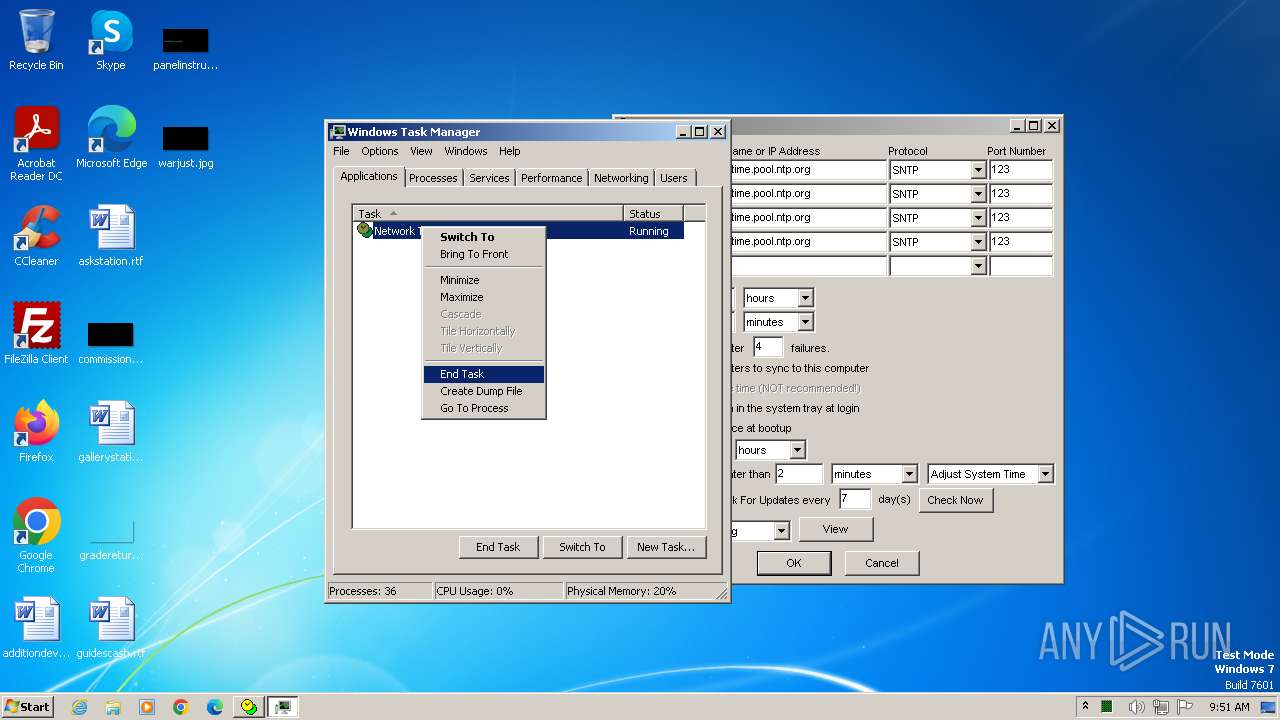Click OK in time settings window
The width and height of the screenshot is (1280, 720).
(794, 563)
